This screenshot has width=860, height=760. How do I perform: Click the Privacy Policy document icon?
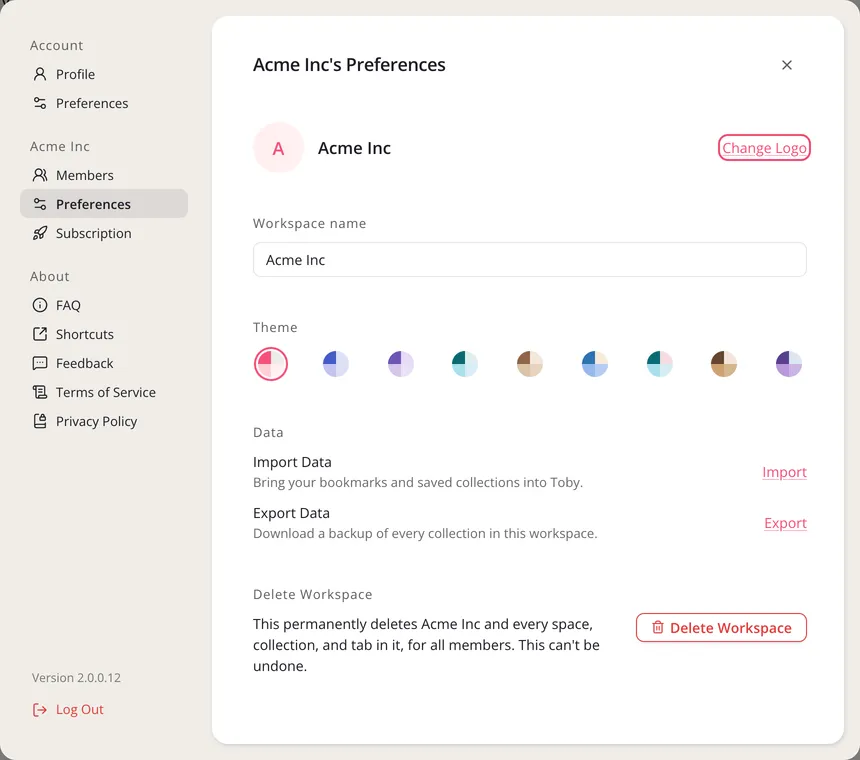point(40,421)
